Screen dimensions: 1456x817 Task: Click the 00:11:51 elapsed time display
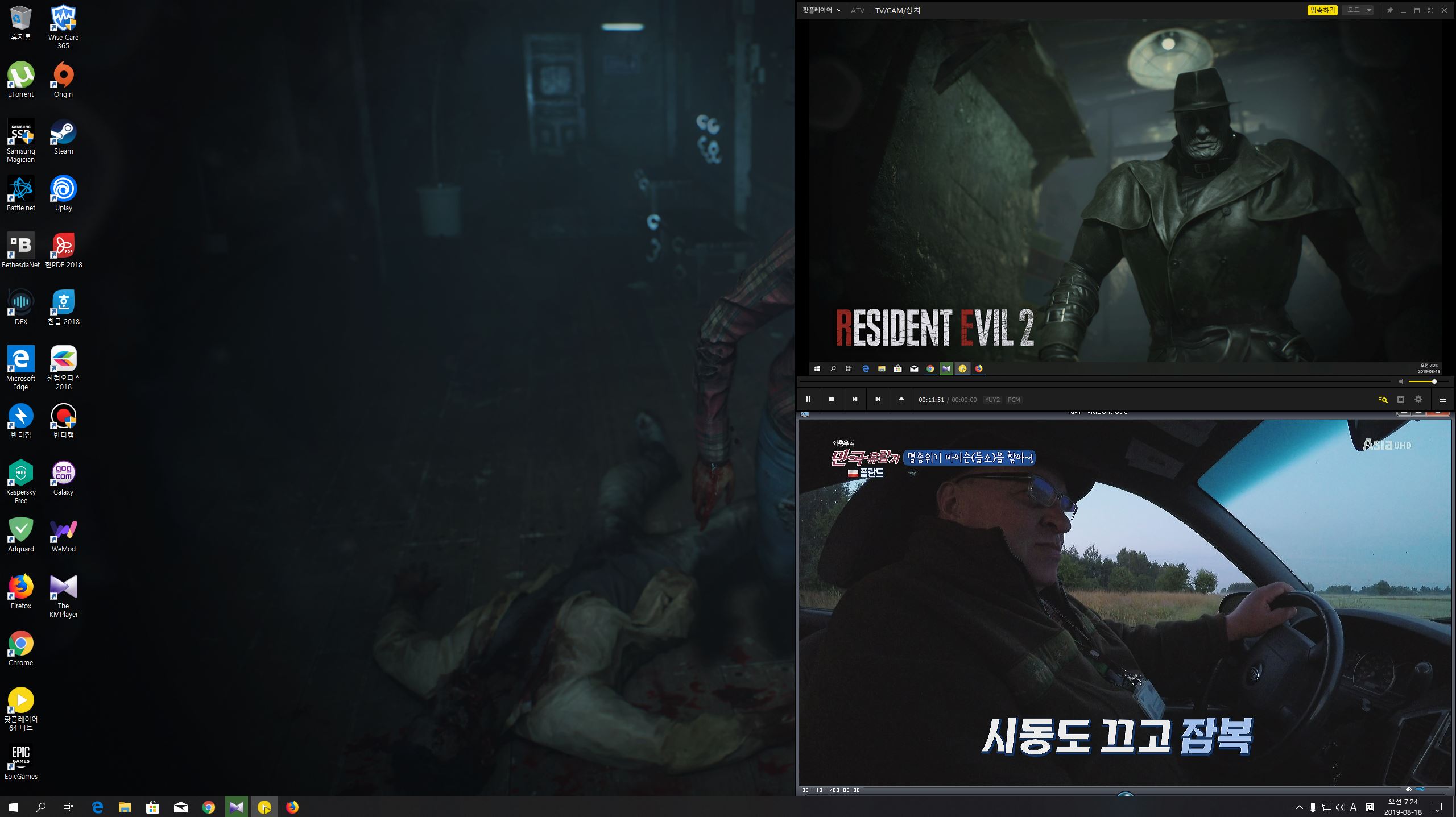coord(931,400)
